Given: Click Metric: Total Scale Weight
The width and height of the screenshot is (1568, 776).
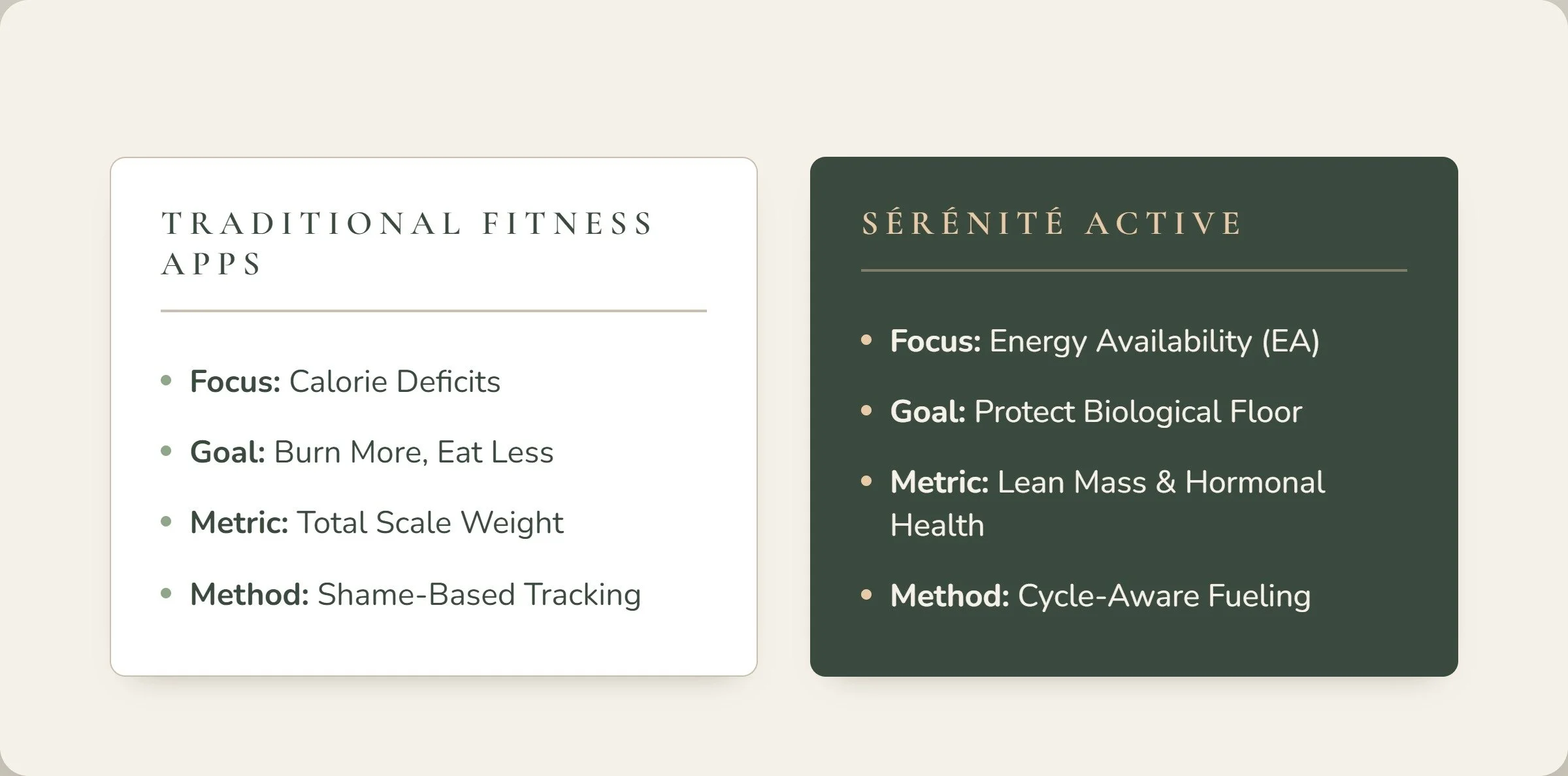Looking at the screenshot, I should [x=376, y=523].
